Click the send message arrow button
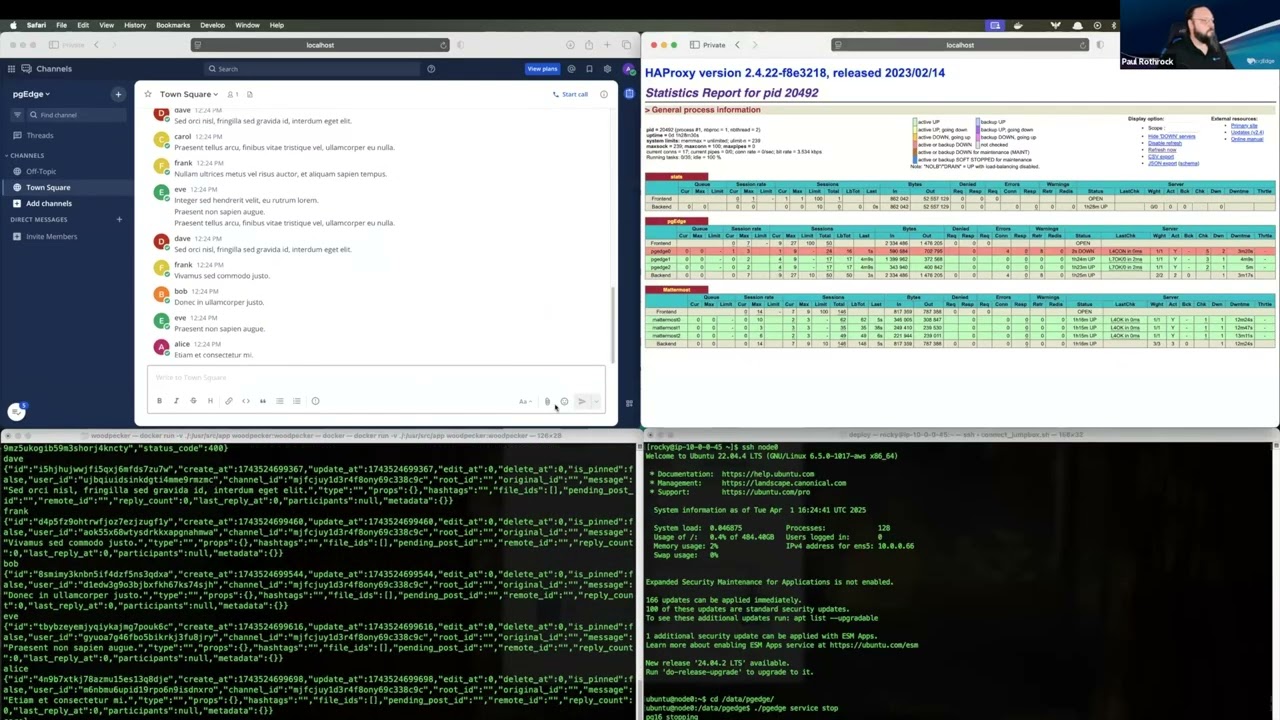This screenshot has height=720, width=1280. coord(582,402)
